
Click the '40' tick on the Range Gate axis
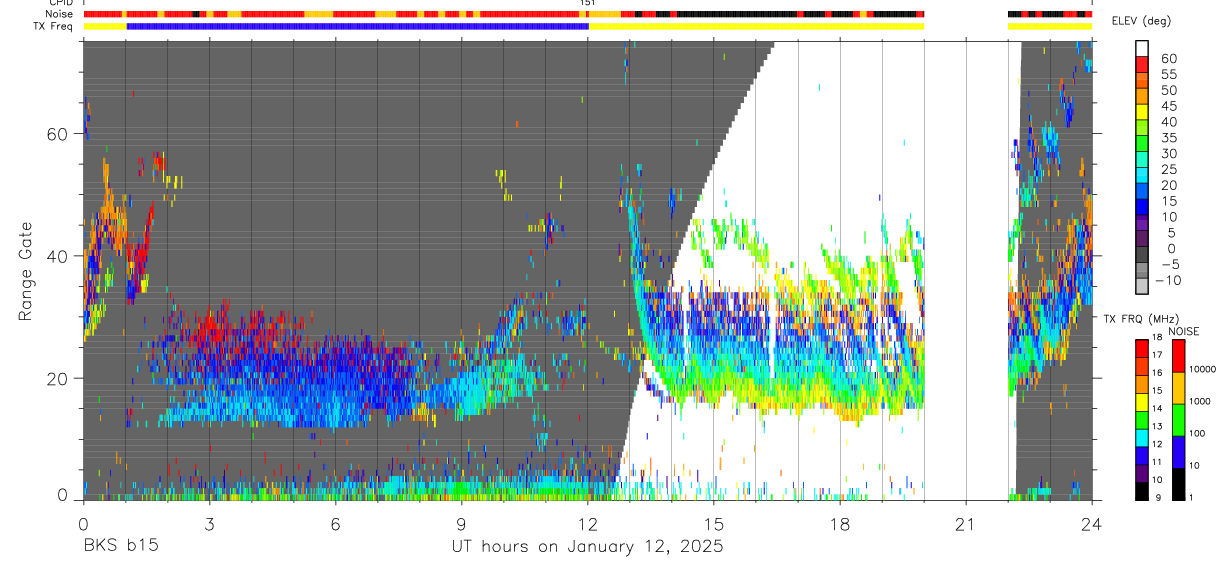coord(56,256)
